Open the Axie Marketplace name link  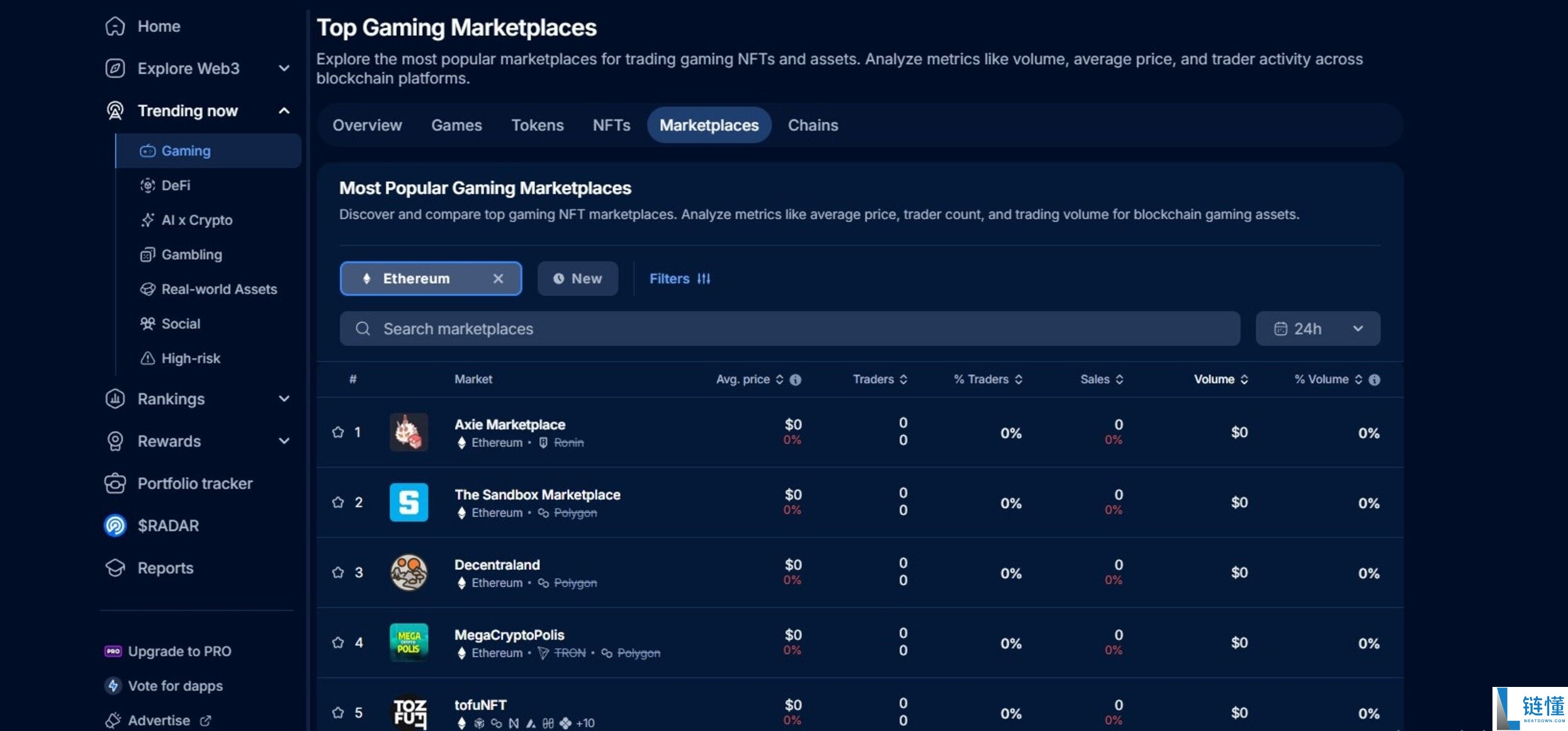[510, 424]
